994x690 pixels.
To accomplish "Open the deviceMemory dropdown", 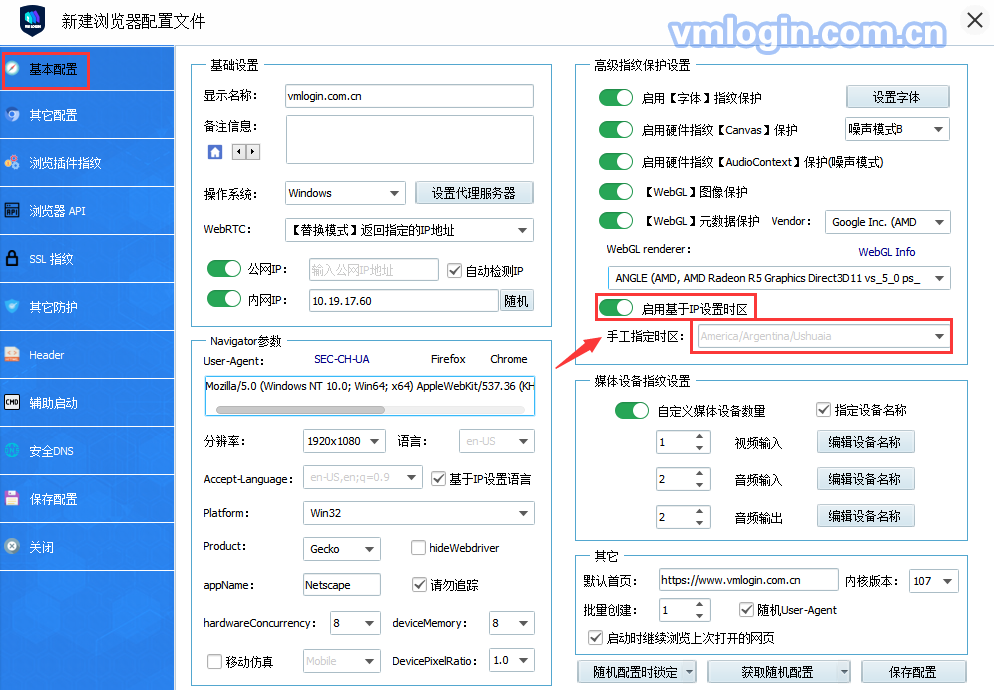I will [x=512, y=623].
